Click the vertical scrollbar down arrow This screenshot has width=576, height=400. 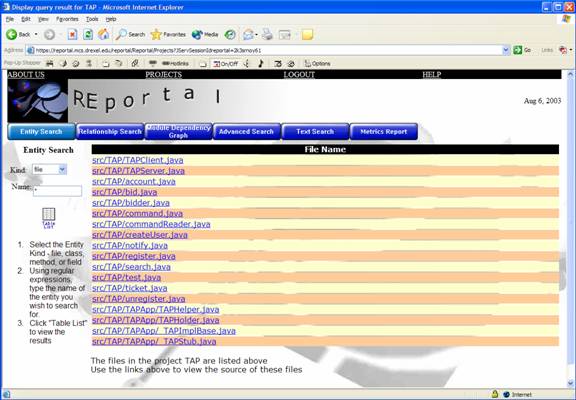coord(570,384)
